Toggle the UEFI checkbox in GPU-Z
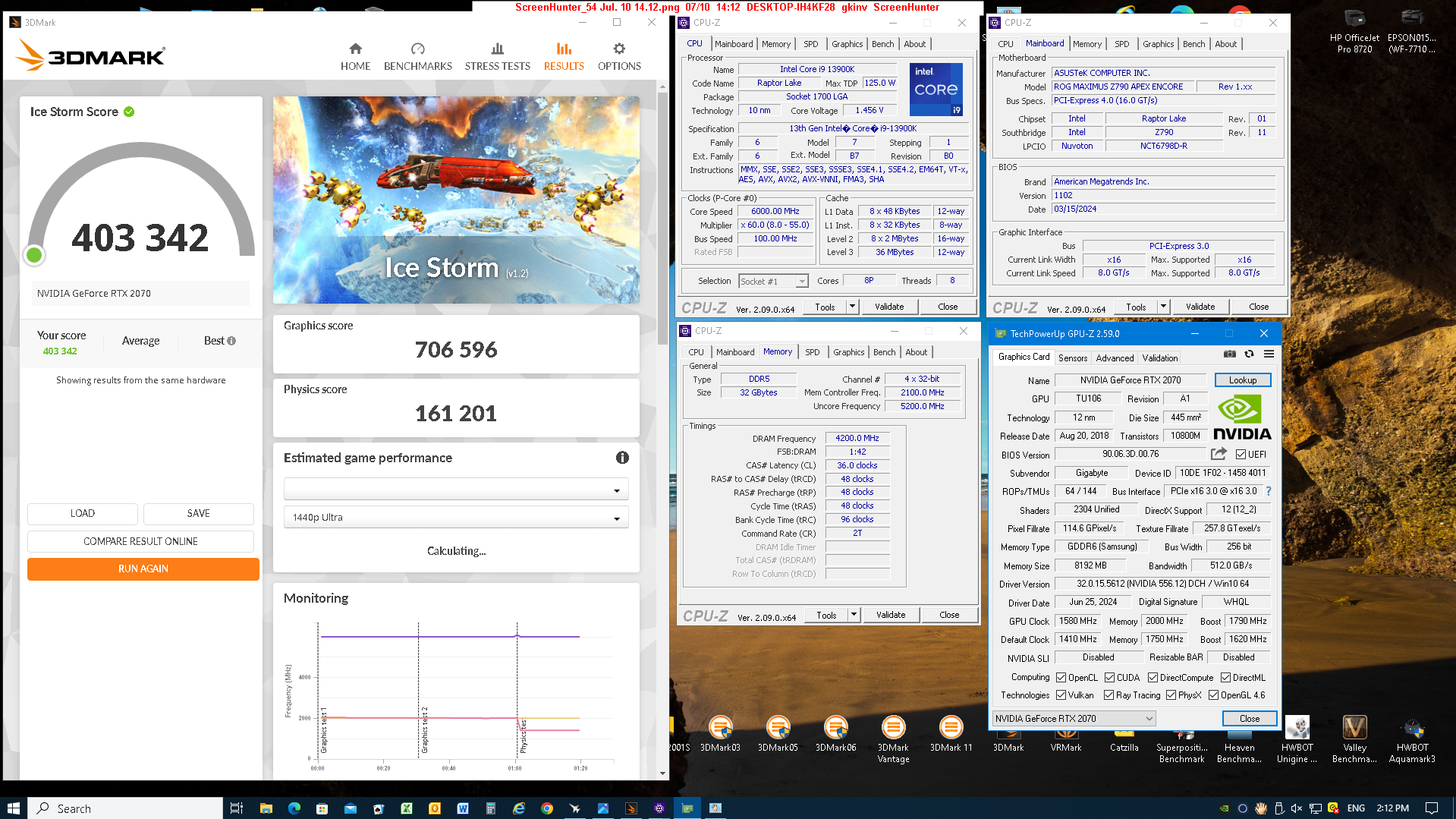1456x819 pixels. click(x=1241, y=454)
